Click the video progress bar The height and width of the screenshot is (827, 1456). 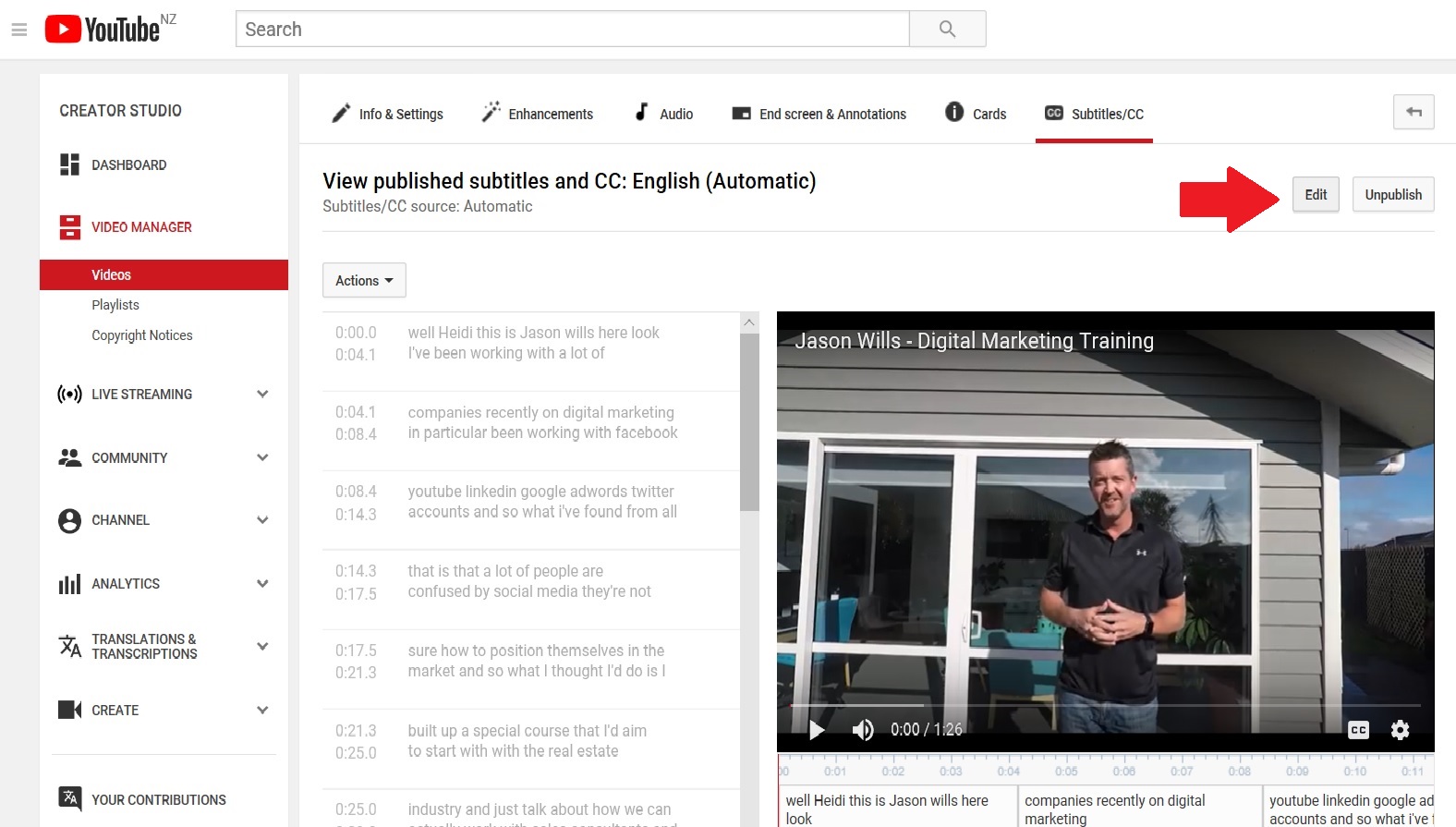coord(1105,705)
